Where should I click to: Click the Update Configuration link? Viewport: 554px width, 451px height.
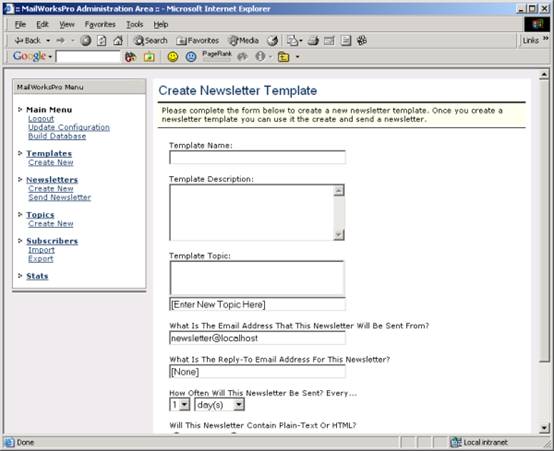click(x=69, y=127)
